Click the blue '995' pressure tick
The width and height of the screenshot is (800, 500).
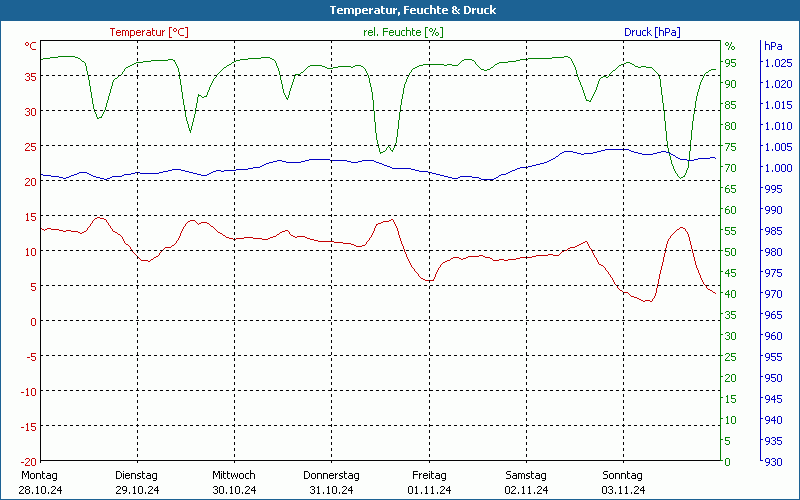(773, 189)
